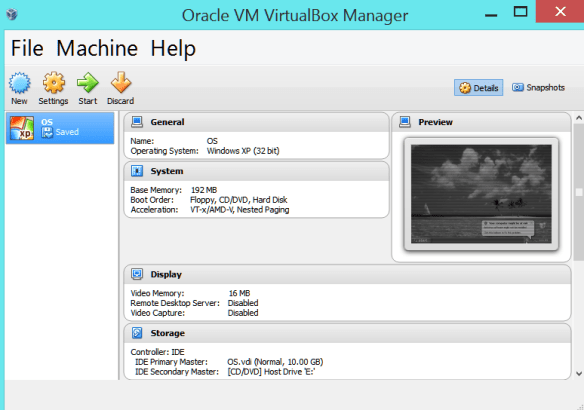The width and height of the screenshot is (584, 410).
Task: Switch to the Snapshots view
Action: pyautogui.click(x=538, y=88)
